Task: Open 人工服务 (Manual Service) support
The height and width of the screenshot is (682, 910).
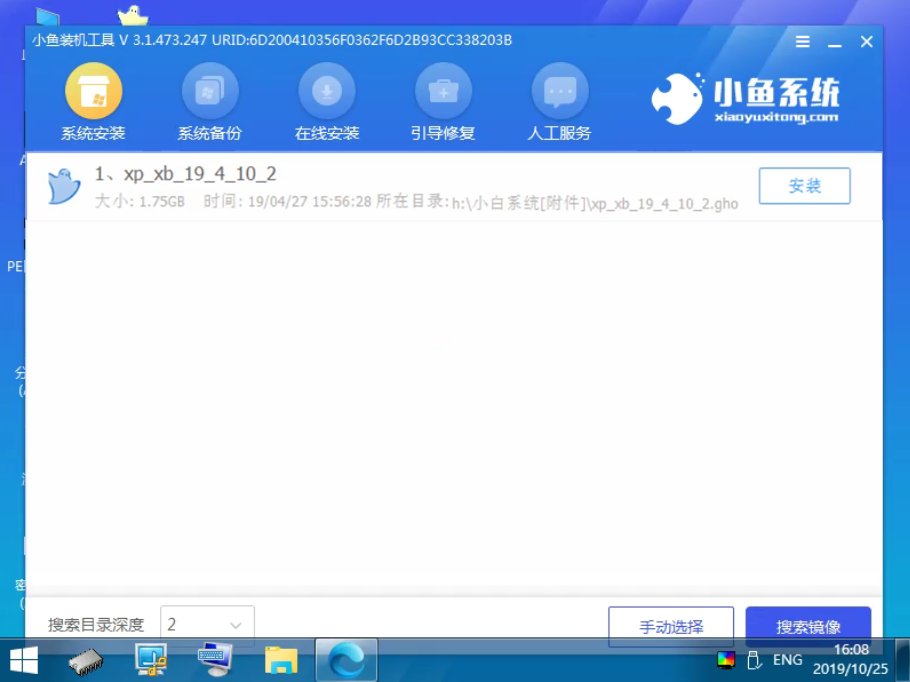Action: tap(559, 100)
